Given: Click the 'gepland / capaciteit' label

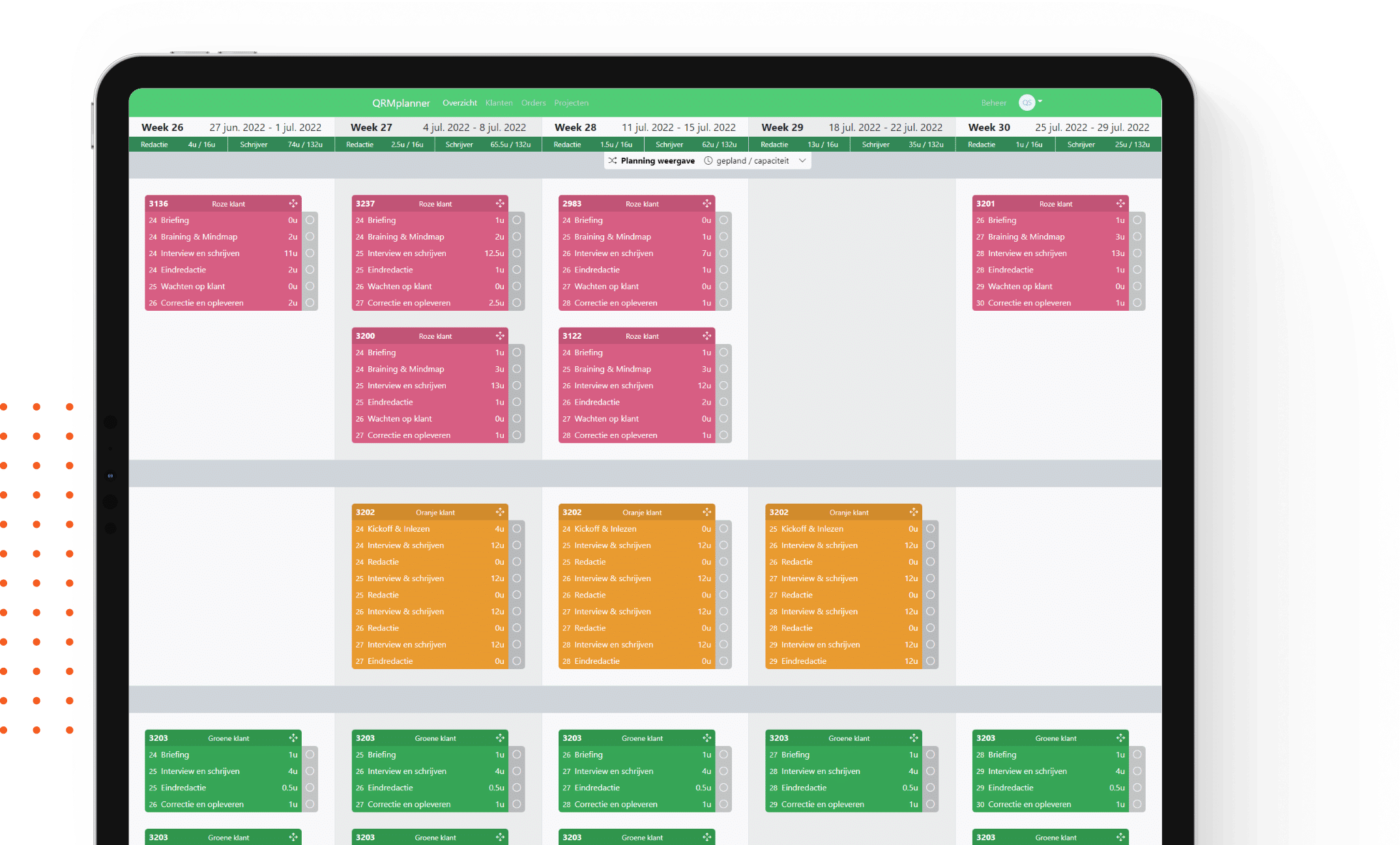Looking at the screenshot, I should (x=752, y=161).
